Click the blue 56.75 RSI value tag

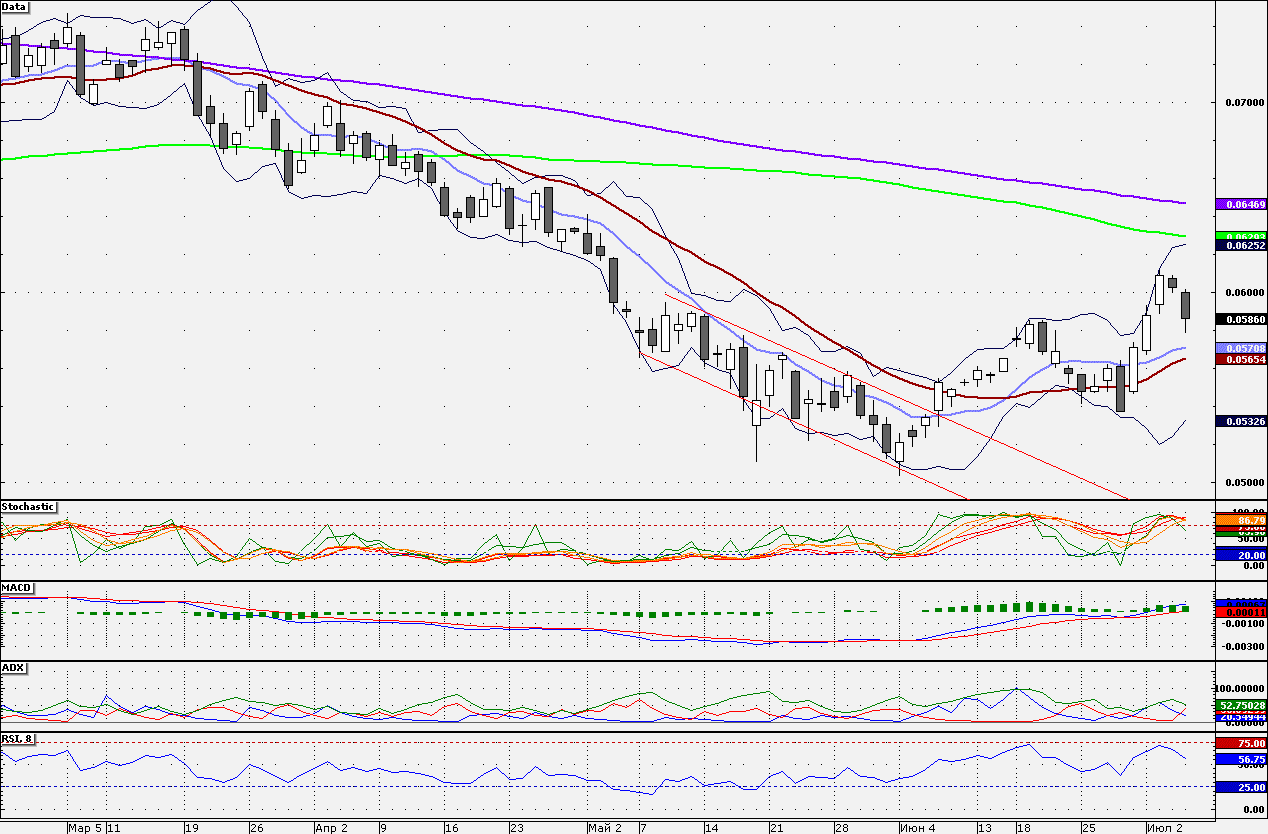pyautogui.click(x=1241, y=759)
